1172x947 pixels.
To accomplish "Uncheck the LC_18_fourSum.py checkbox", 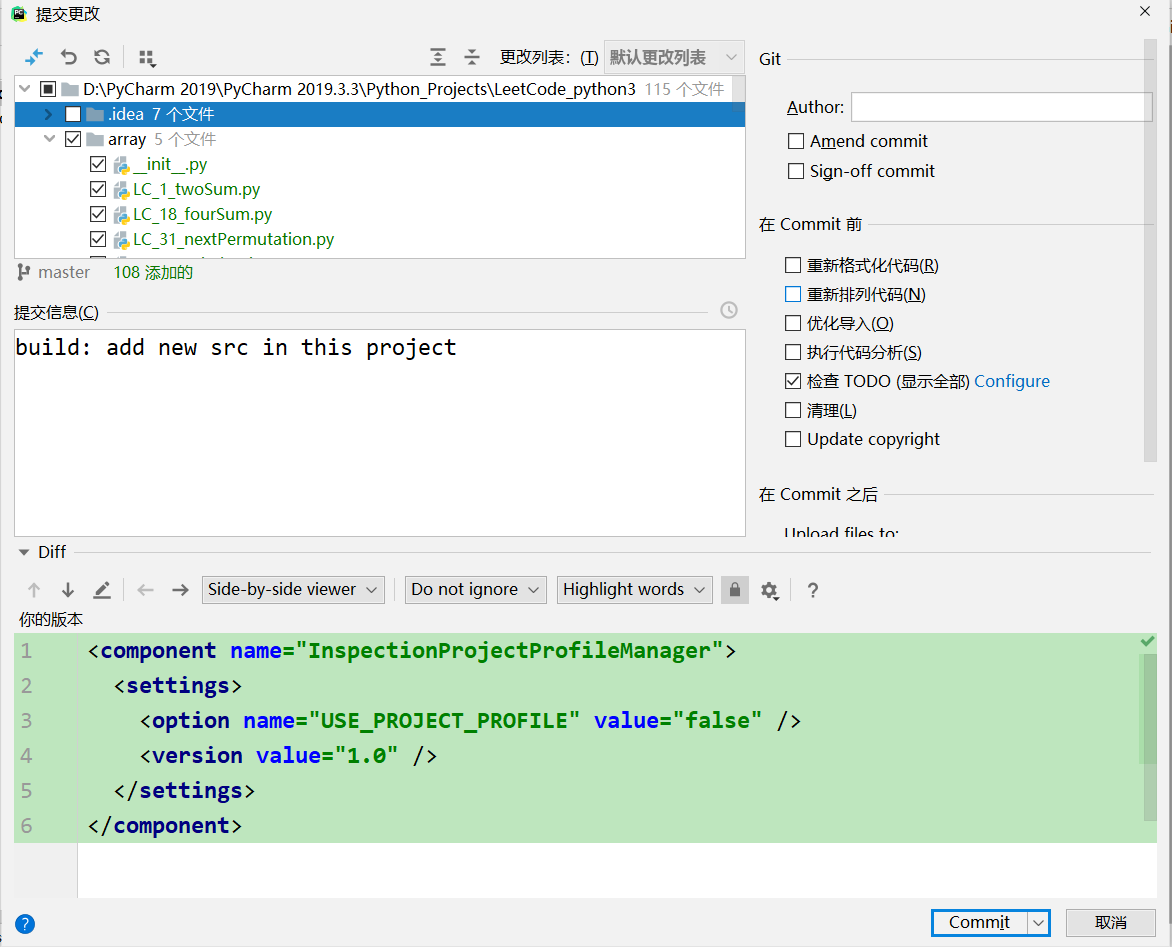I will (x=98, y=214).
